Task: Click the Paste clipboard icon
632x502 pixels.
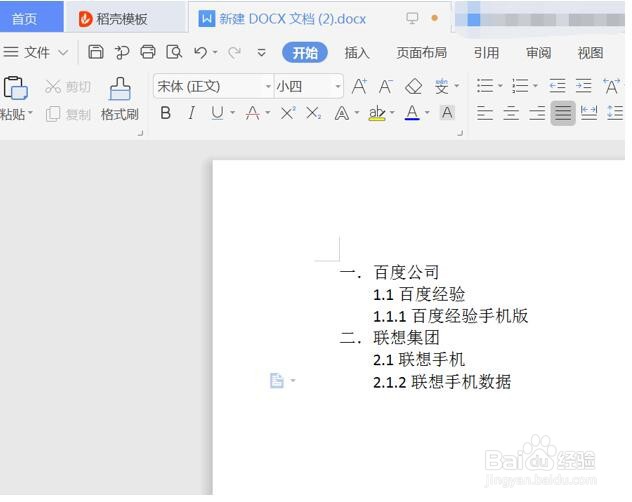Action: click(x=15, y=87)
